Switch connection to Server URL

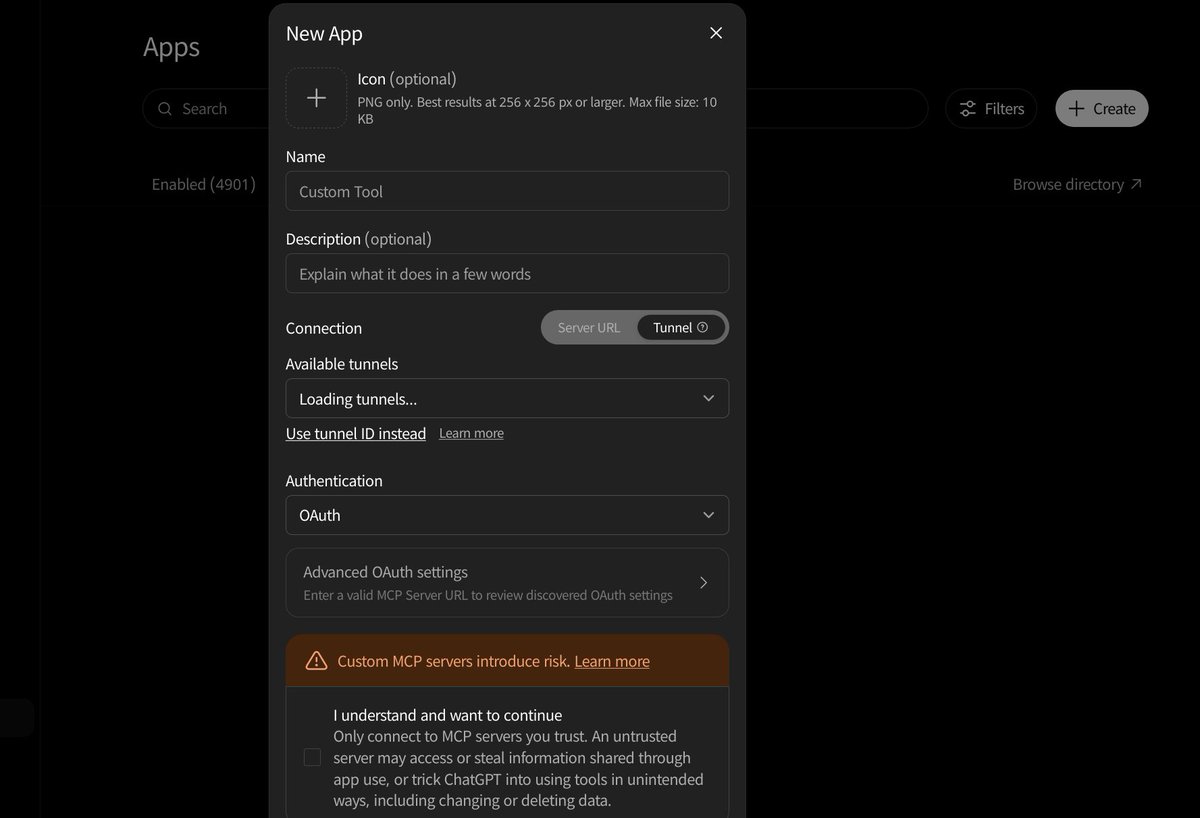(x=589, y=327)
